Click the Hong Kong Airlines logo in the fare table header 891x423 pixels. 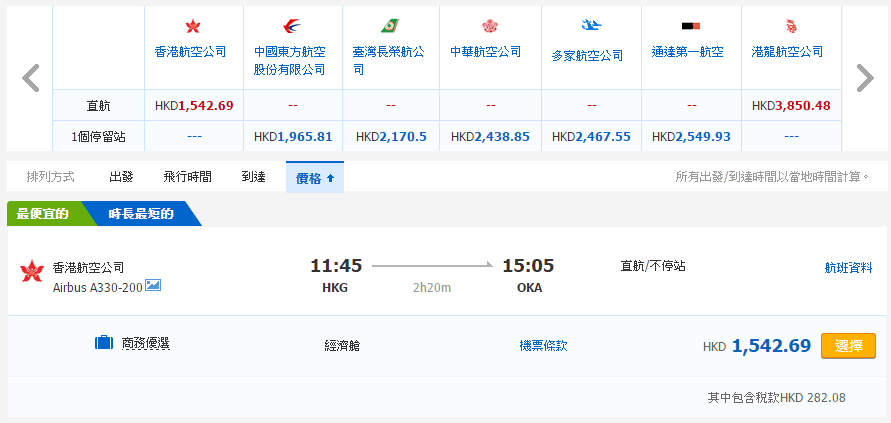coord(193,26)
